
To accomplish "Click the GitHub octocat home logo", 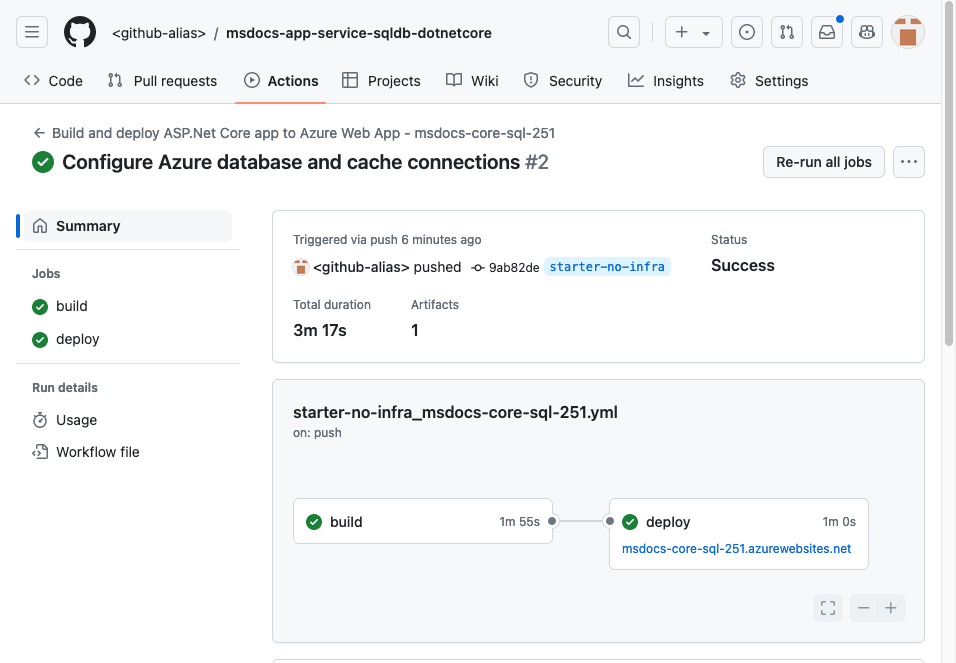I will coord(80,31).
